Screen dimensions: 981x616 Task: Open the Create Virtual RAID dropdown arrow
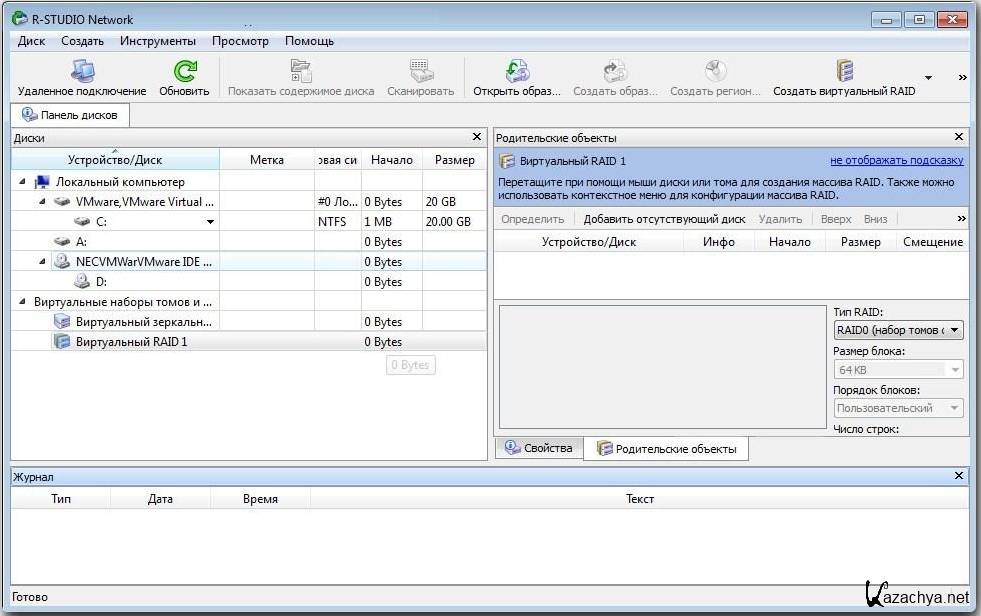928,78
